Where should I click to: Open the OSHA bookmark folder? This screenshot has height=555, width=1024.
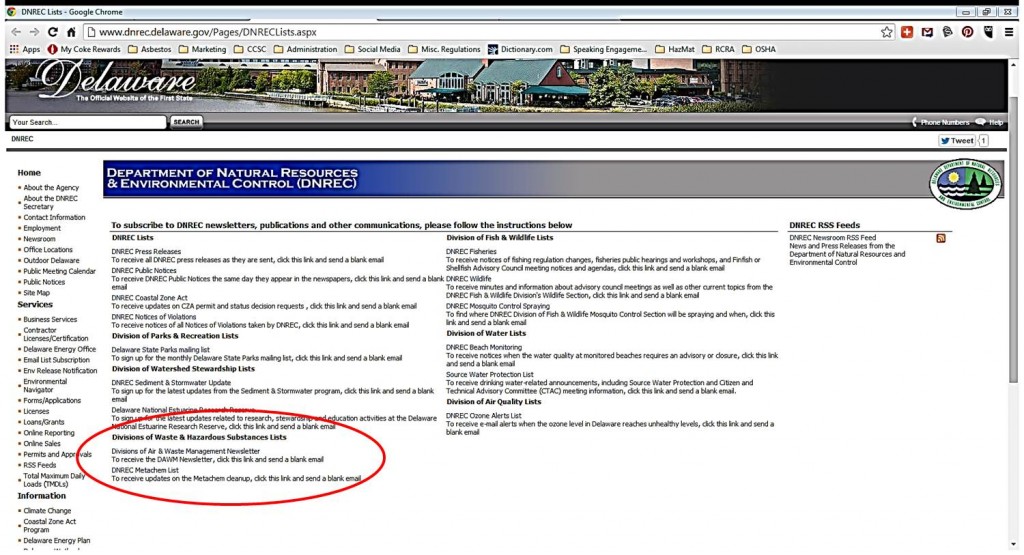(759, 50)
